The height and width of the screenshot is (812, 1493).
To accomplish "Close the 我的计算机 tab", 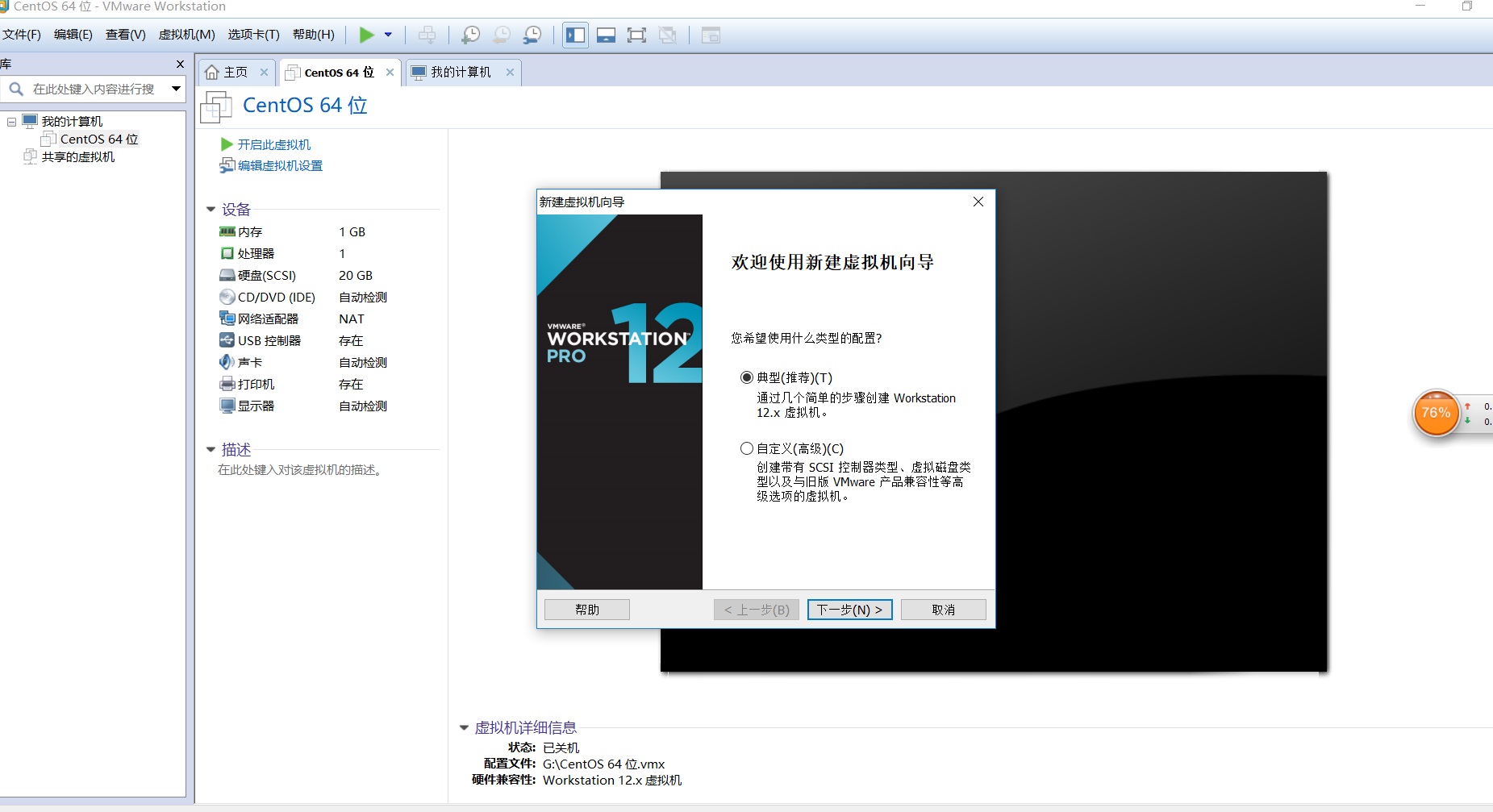I will (x=510, y=72).
